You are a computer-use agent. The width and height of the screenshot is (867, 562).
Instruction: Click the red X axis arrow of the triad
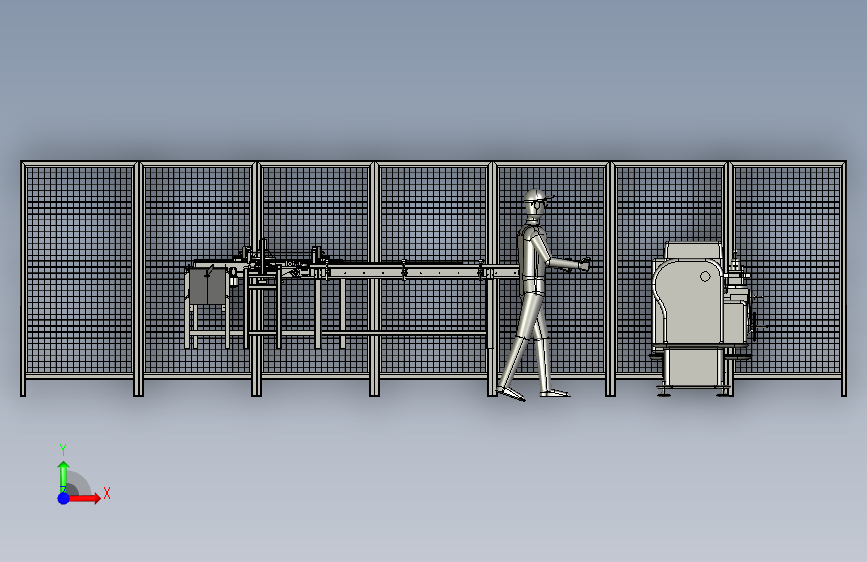pos(84,498)
